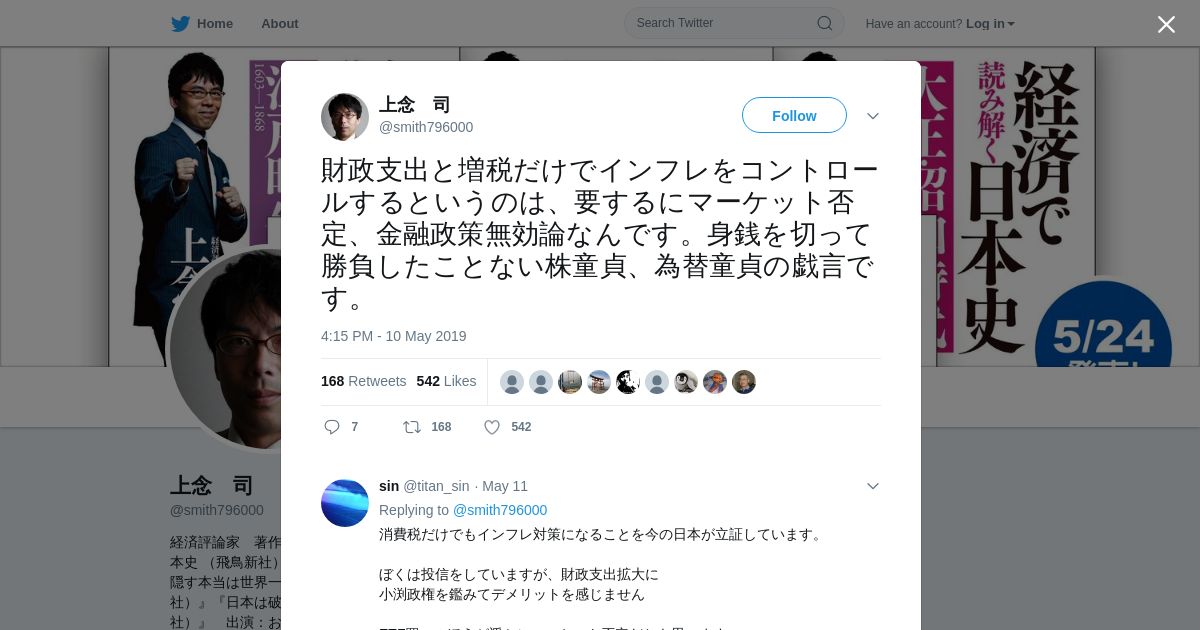Click the first liker avatar in the row

click(512, 382)
